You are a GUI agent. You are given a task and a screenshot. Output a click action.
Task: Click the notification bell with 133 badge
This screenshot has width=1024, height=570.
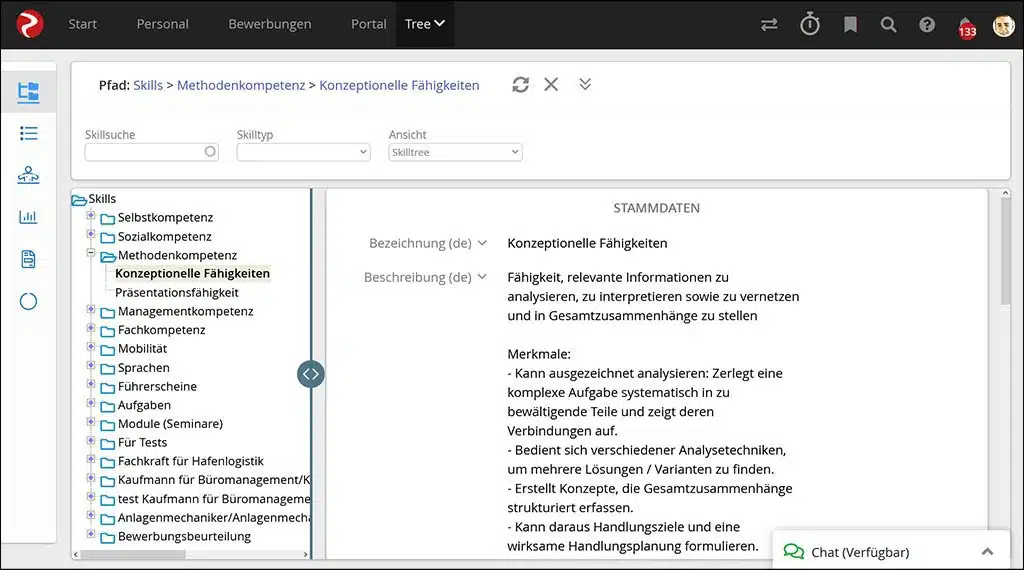click(x=967, y=27)
